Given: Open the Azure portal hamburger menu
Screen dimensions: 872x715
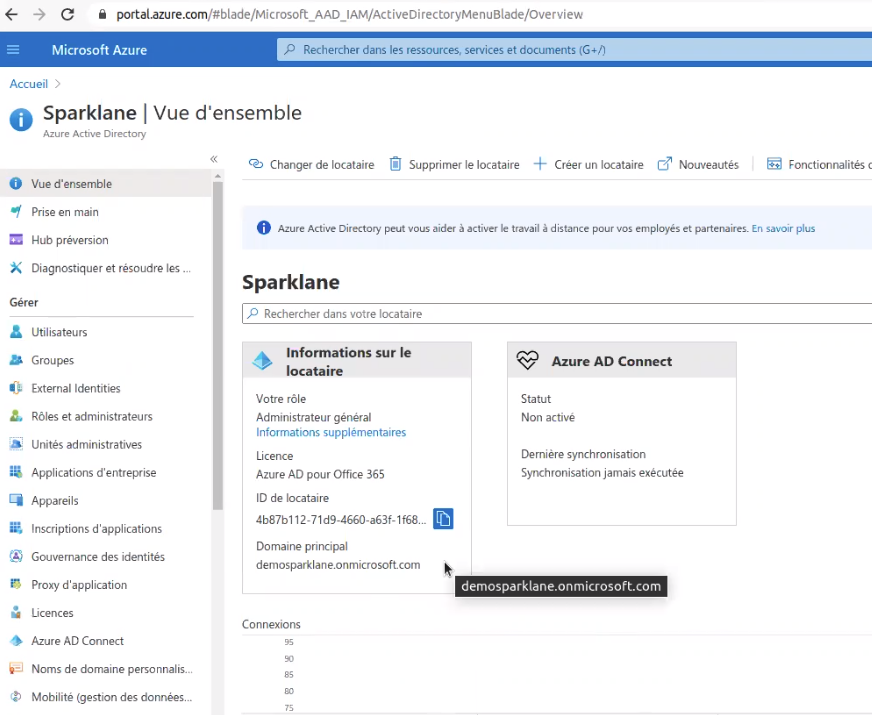Looking at the screenshot, I should [13, 49].
